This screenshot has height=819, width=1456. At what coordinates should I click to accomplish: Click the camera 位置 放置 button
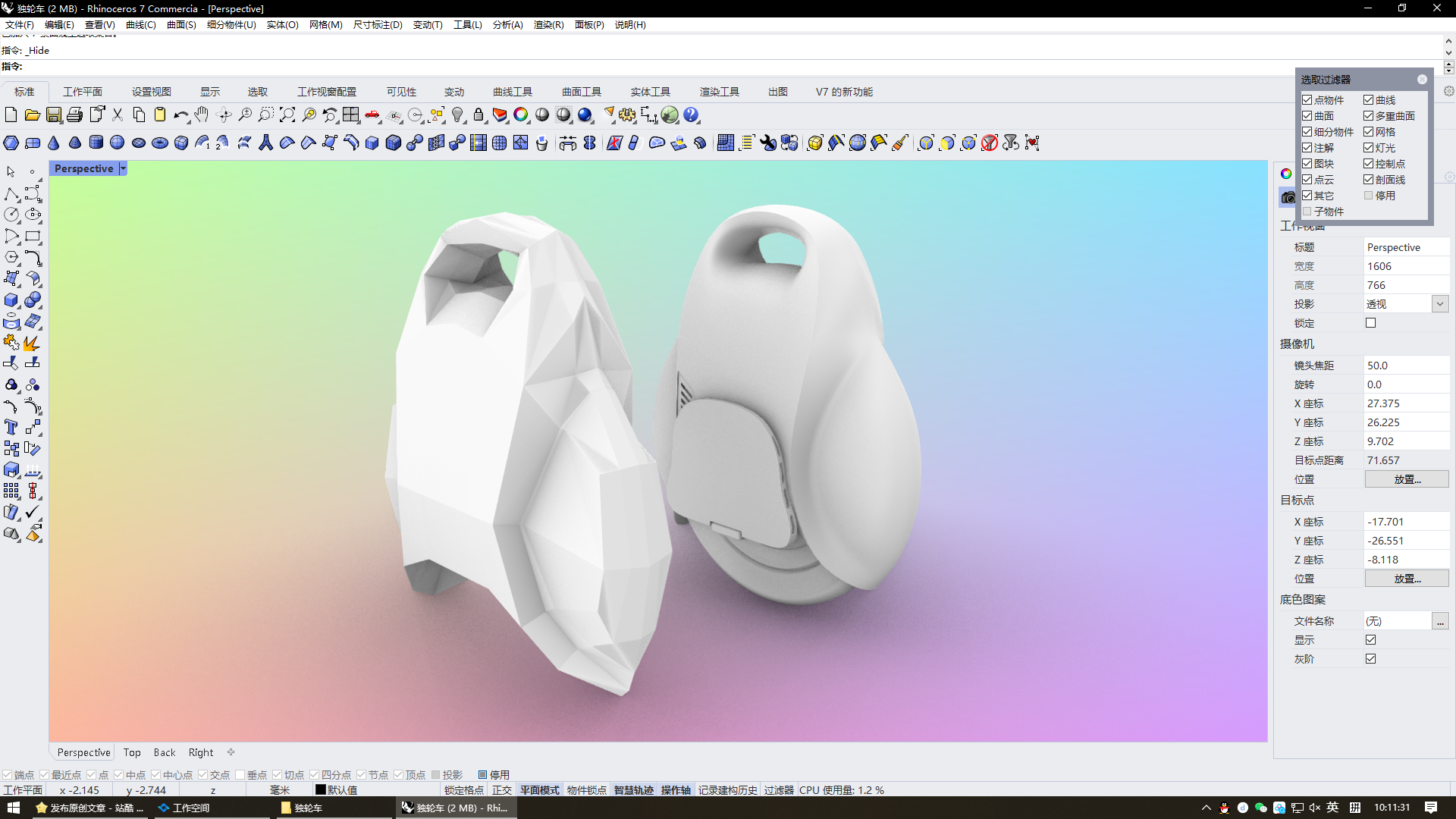point(1407,479)
